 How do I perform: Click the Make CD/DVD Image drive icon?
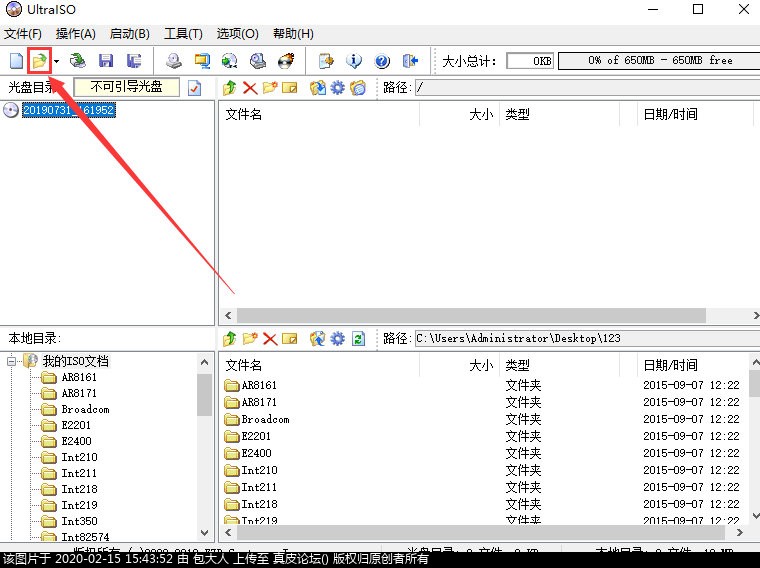[174, 61]
